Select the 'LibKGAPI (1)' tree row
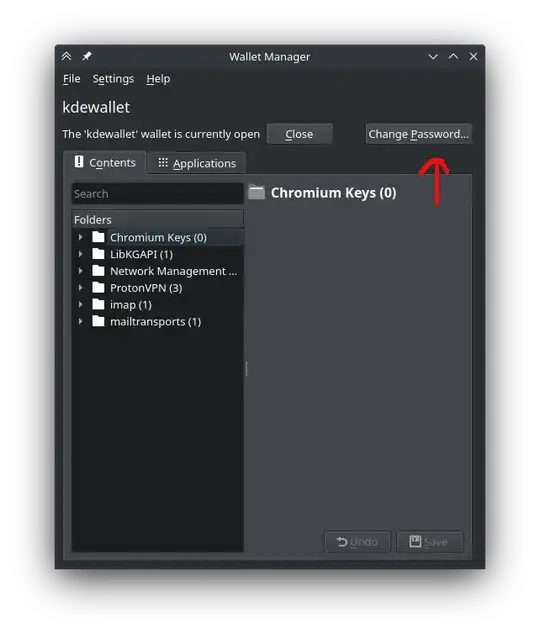 pyautogui.click(x=158, y=254)
